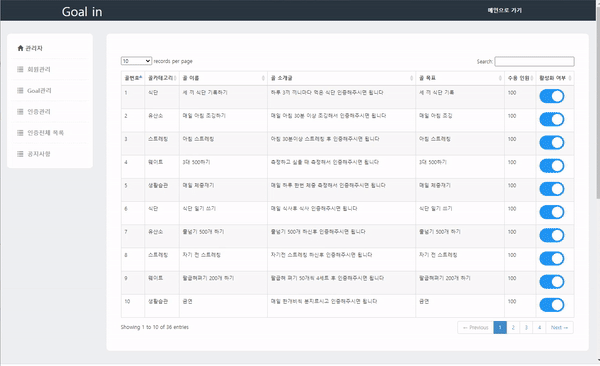Screen dimensions: 600x366
Task: Click '팔굽혀펴기 200개 하기' in the 골 이름 column
Action: [x=208, y=278]
